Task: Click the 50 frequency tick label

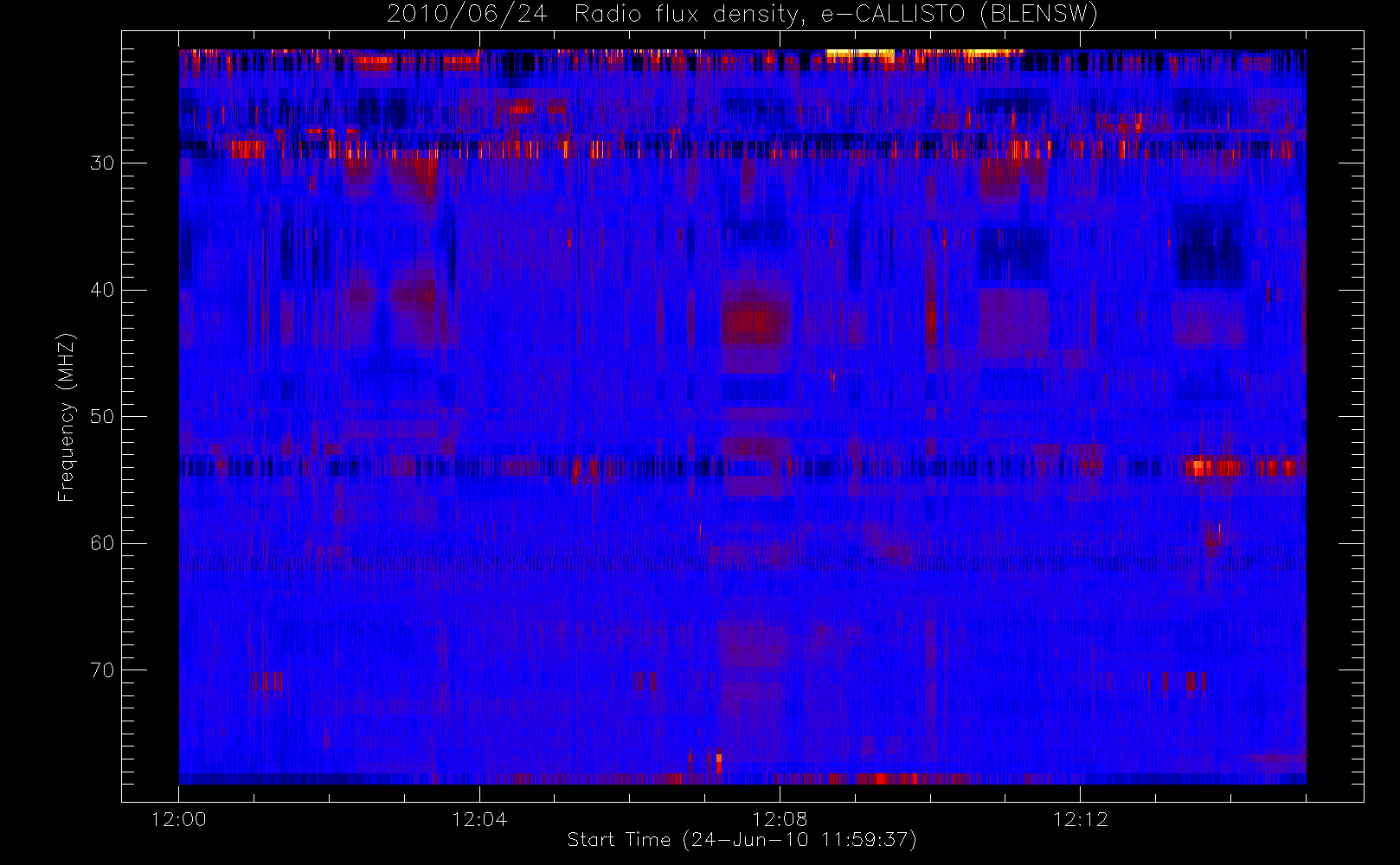Action: 102,416
